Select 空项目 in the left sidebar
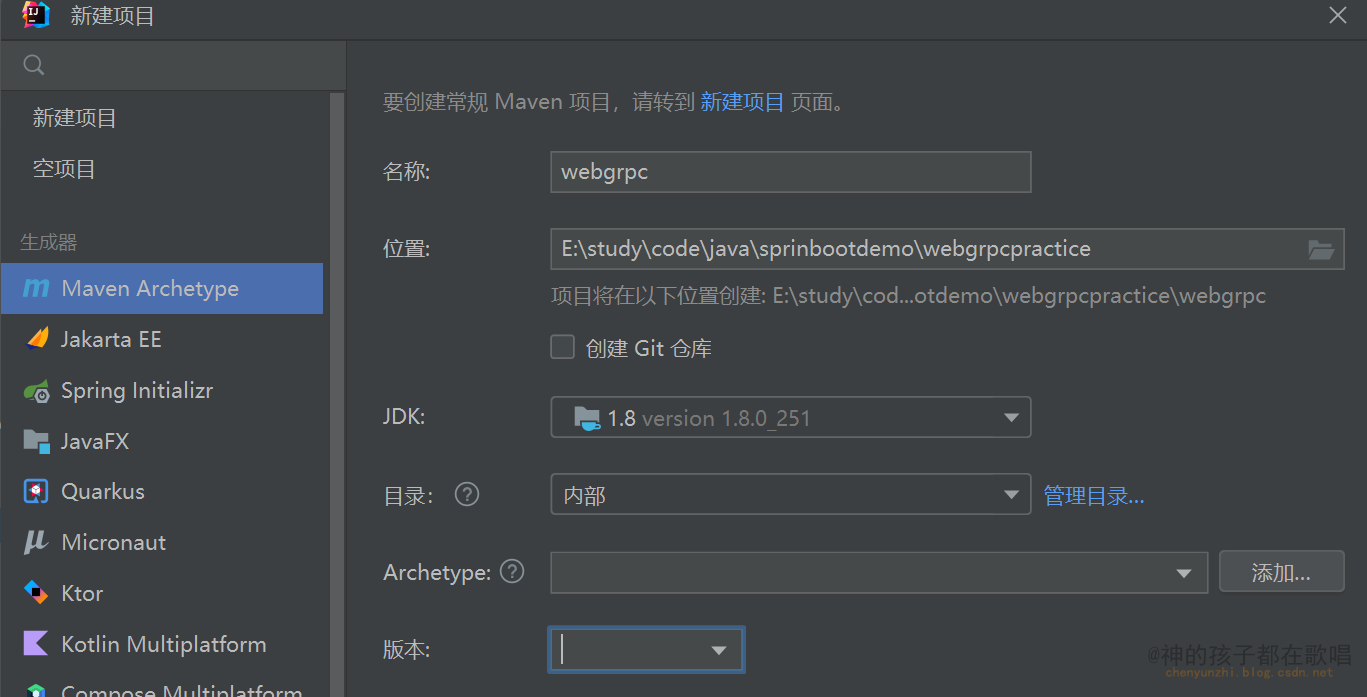 (64, 169)
